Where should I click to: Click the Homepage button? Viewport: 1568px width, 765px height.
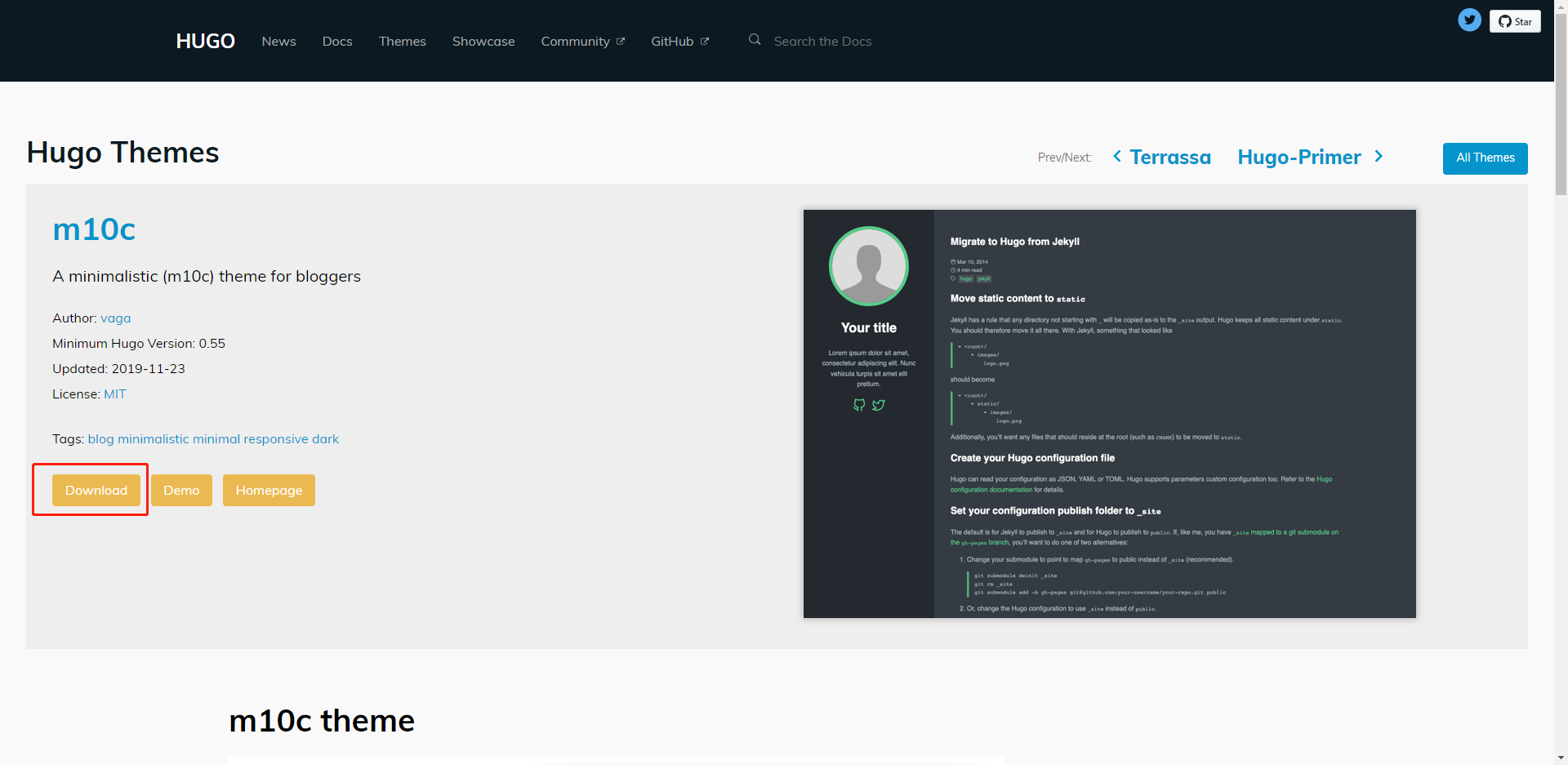click(x=269, y=491)
